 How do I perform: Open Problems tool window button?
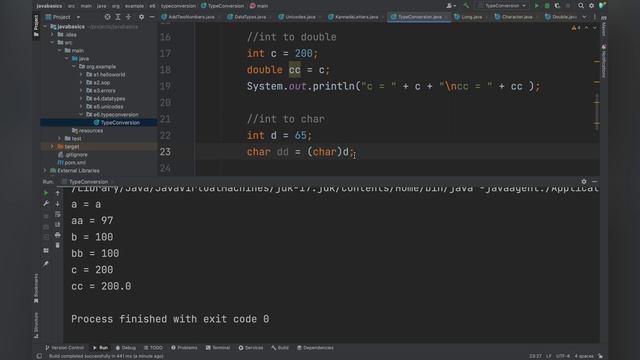[x=184, y=348]
